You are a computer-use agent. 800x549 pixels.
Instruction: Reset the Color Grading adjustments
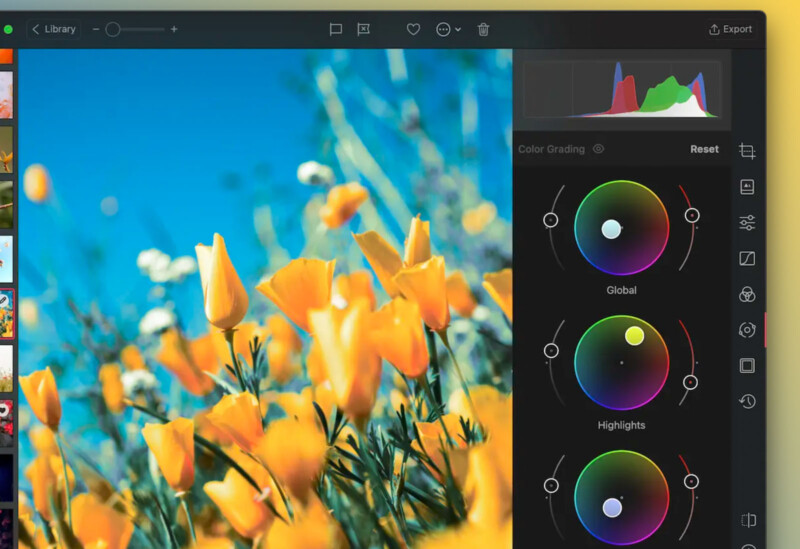pos(704,149)
